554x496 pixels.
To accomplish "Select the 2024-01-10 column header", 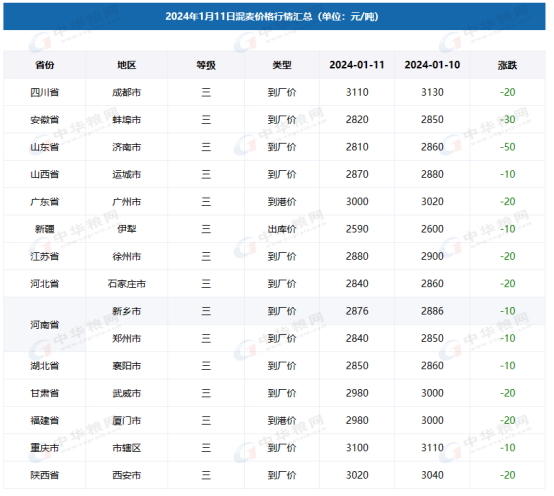I will (432, 65).
